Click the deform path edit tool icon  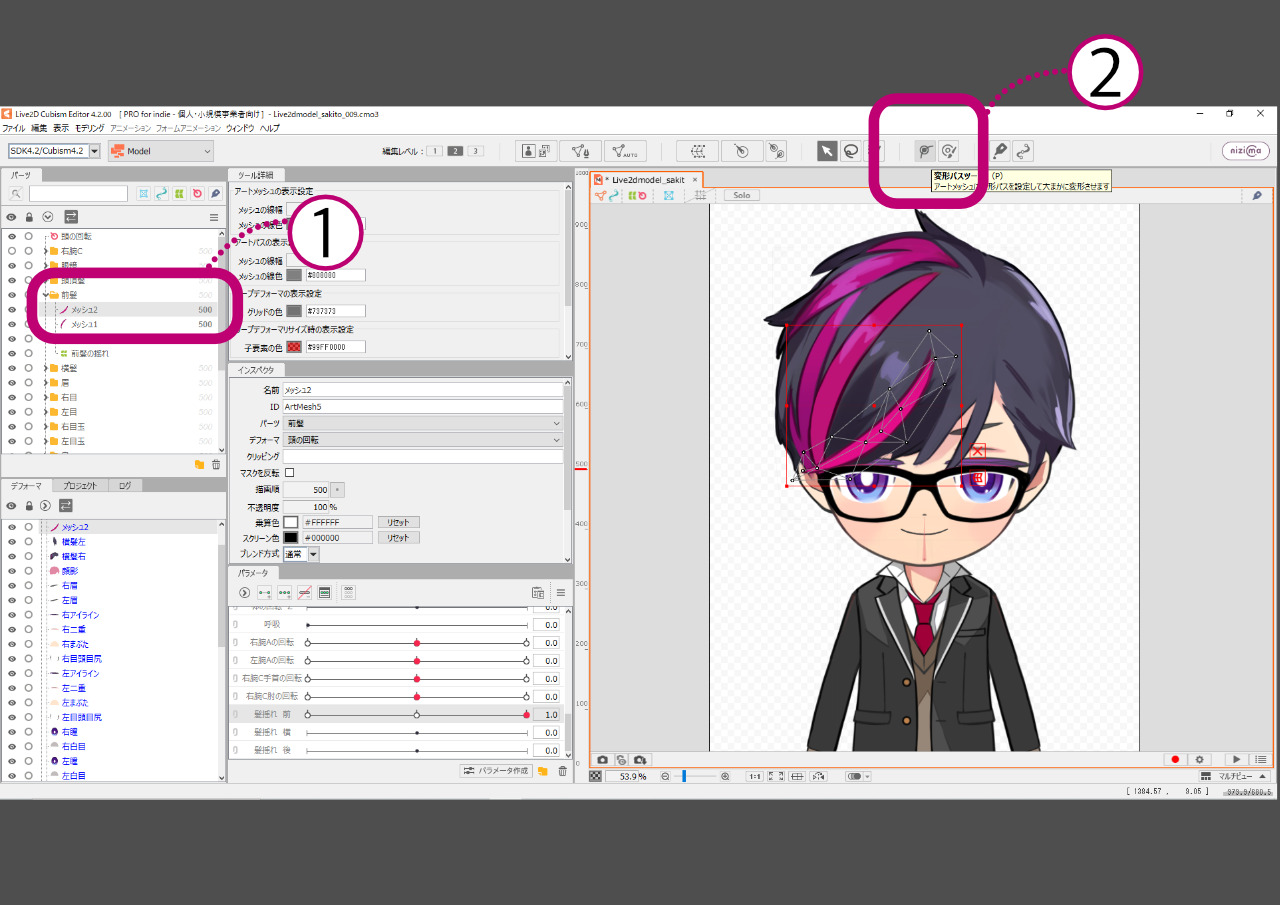tap(949, 151)
